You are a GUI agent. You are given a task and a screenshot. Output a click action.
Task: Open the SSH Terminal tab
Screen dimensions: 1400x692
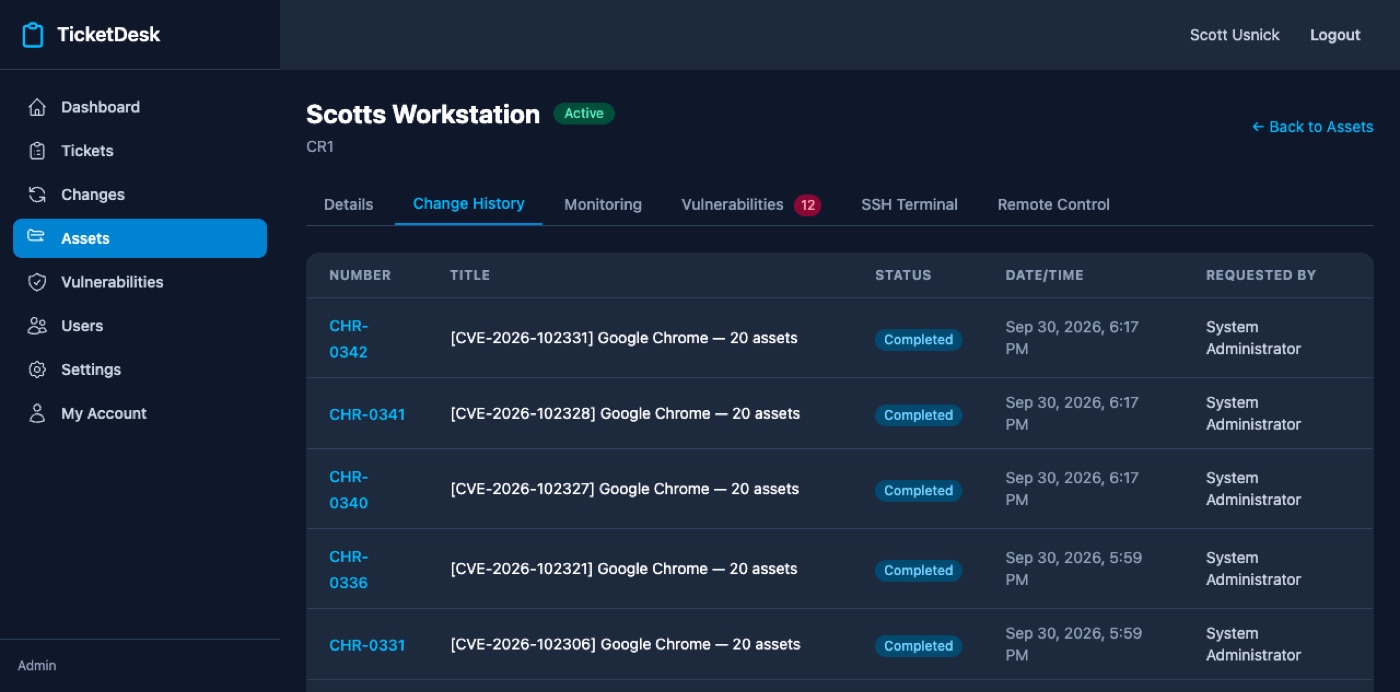coord(910,204)
